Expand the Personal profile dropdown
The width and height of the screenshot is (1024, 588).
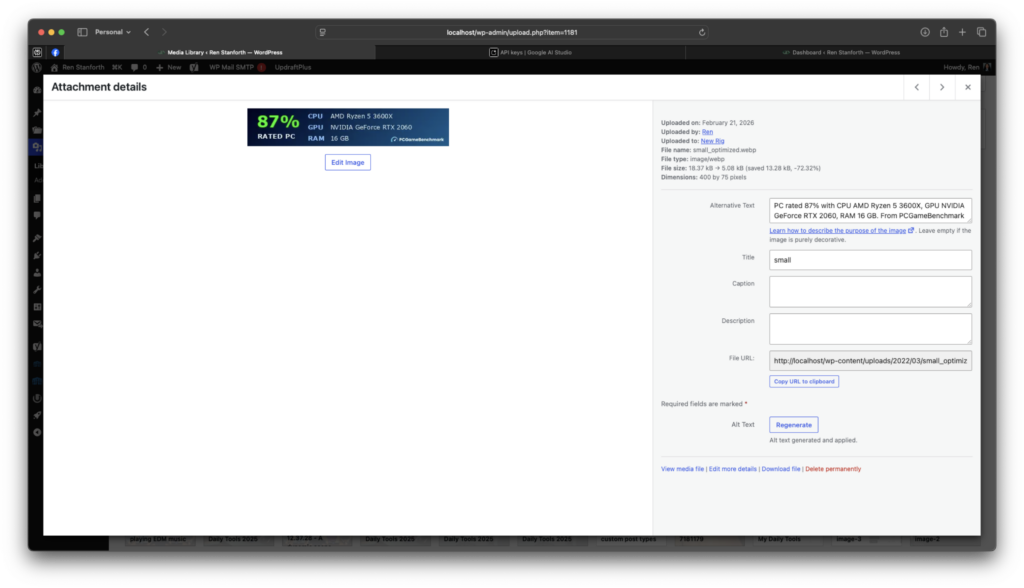tap(112, 32)
